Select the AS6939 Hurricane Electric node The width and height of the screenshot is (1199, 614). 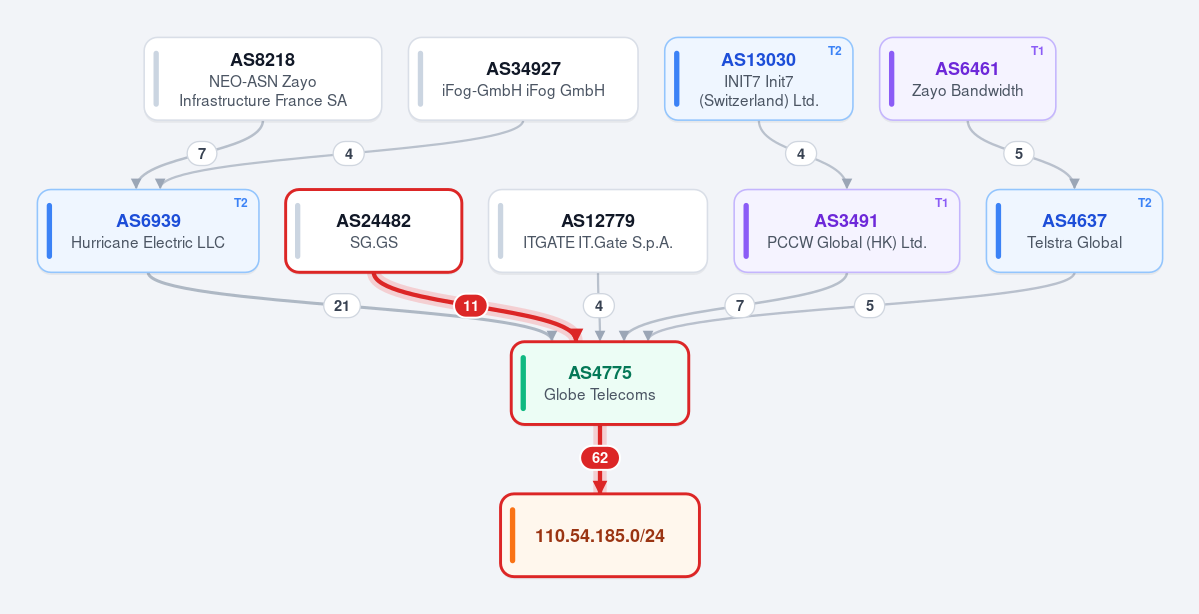[x=148, y=231]
